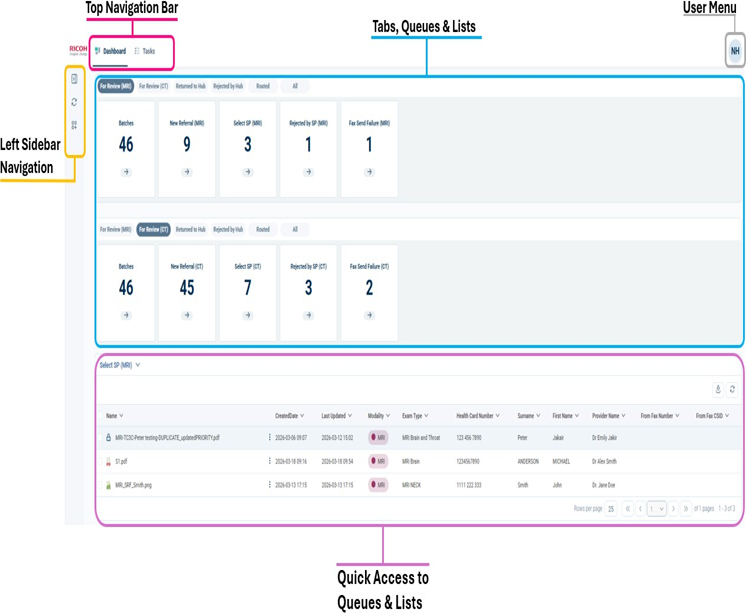Open file S1.pdf in the list

pos(121,461)
